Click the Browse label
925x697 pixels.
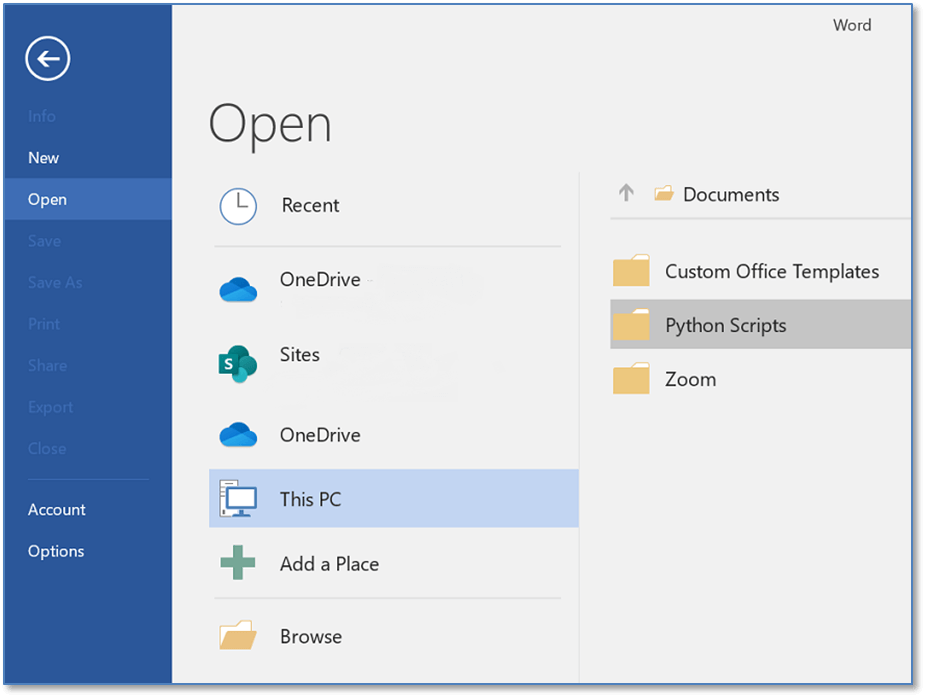311,636
